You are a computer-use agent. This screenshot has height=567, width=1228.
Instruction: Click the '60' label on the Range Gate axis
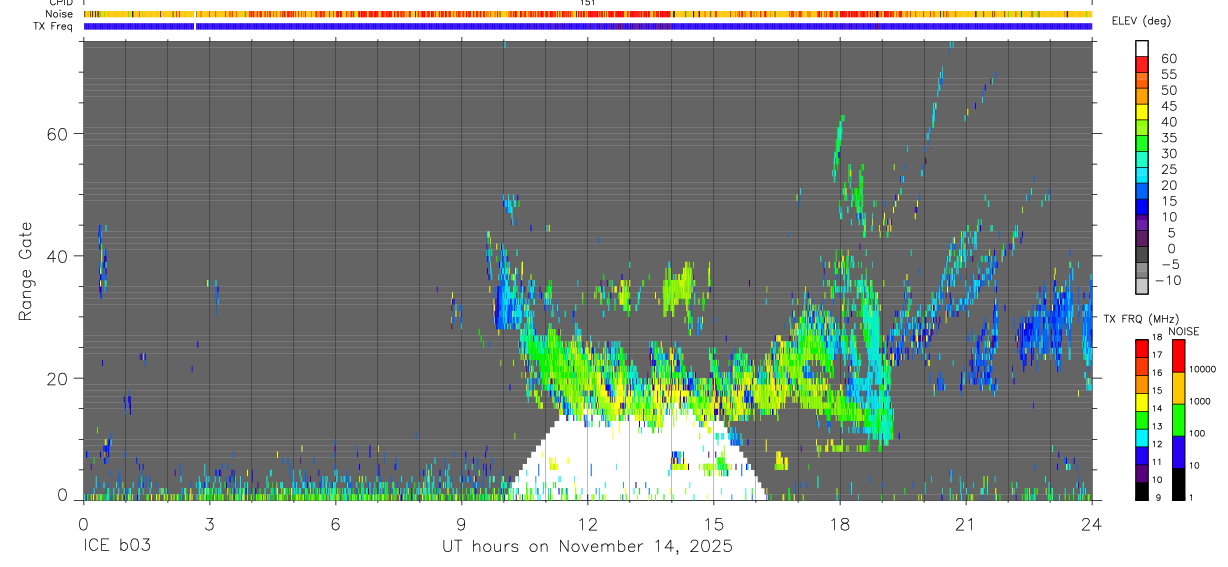click(x=57, y=133)
